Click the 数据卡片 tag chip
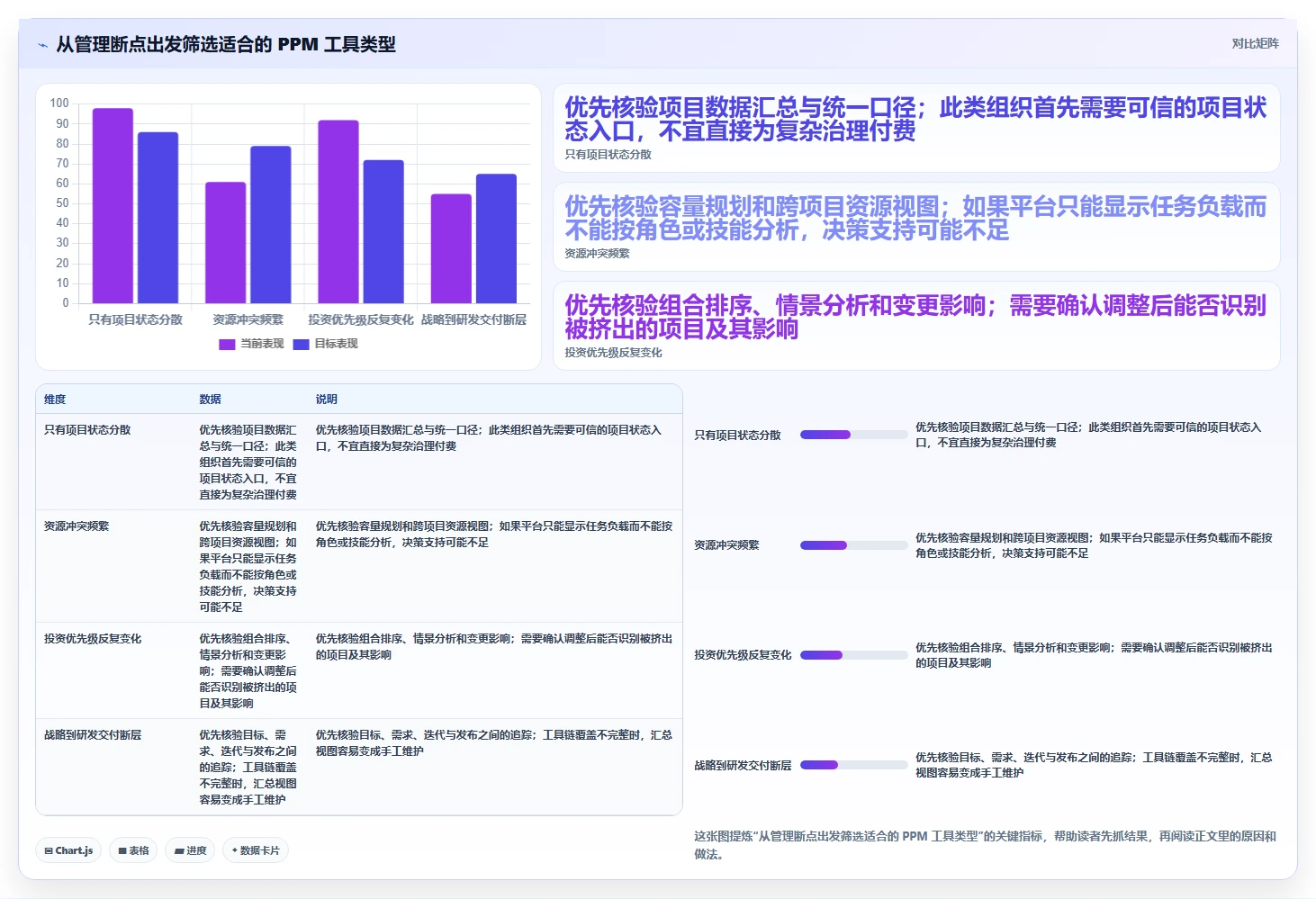Screen dimensions: 1316x899 (x=255, y=850)
